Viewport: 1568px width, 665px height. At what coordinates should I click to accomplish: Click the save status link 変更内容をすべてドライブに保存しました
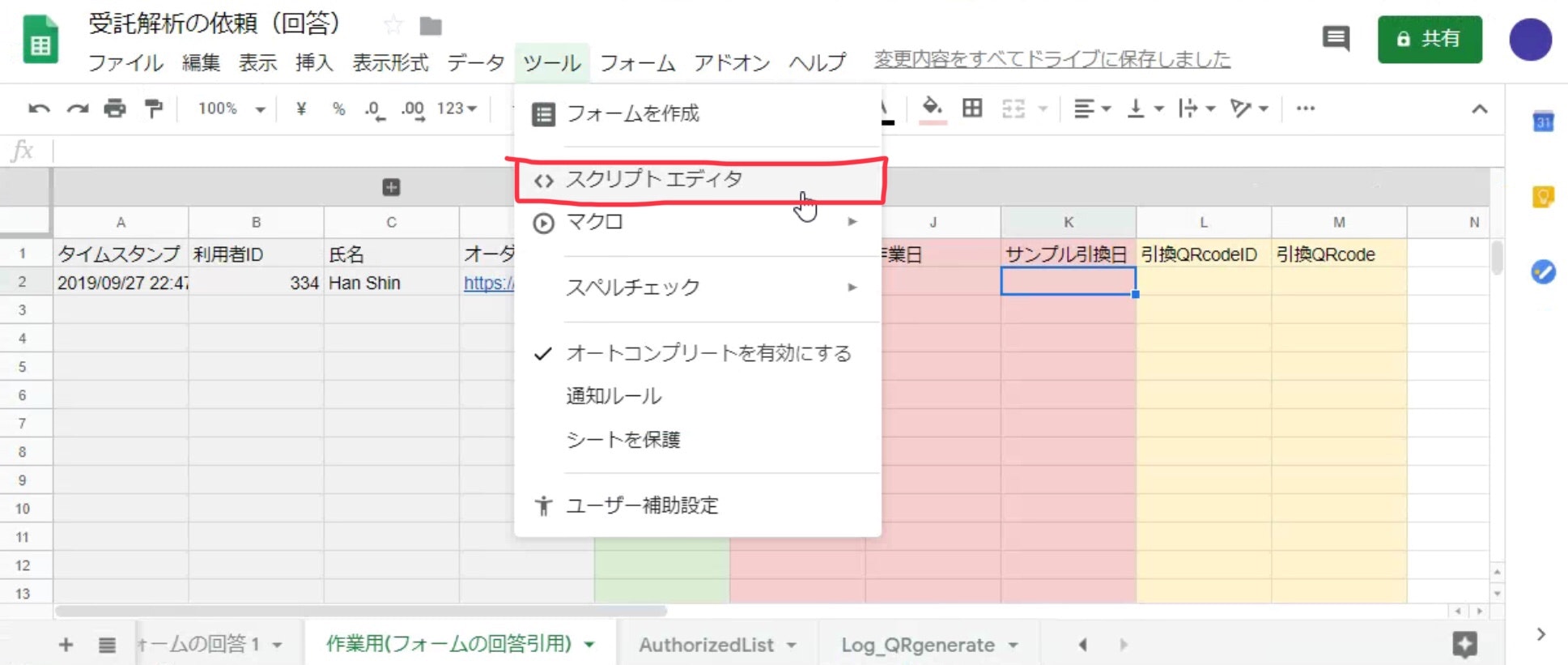pos(1052,59)
